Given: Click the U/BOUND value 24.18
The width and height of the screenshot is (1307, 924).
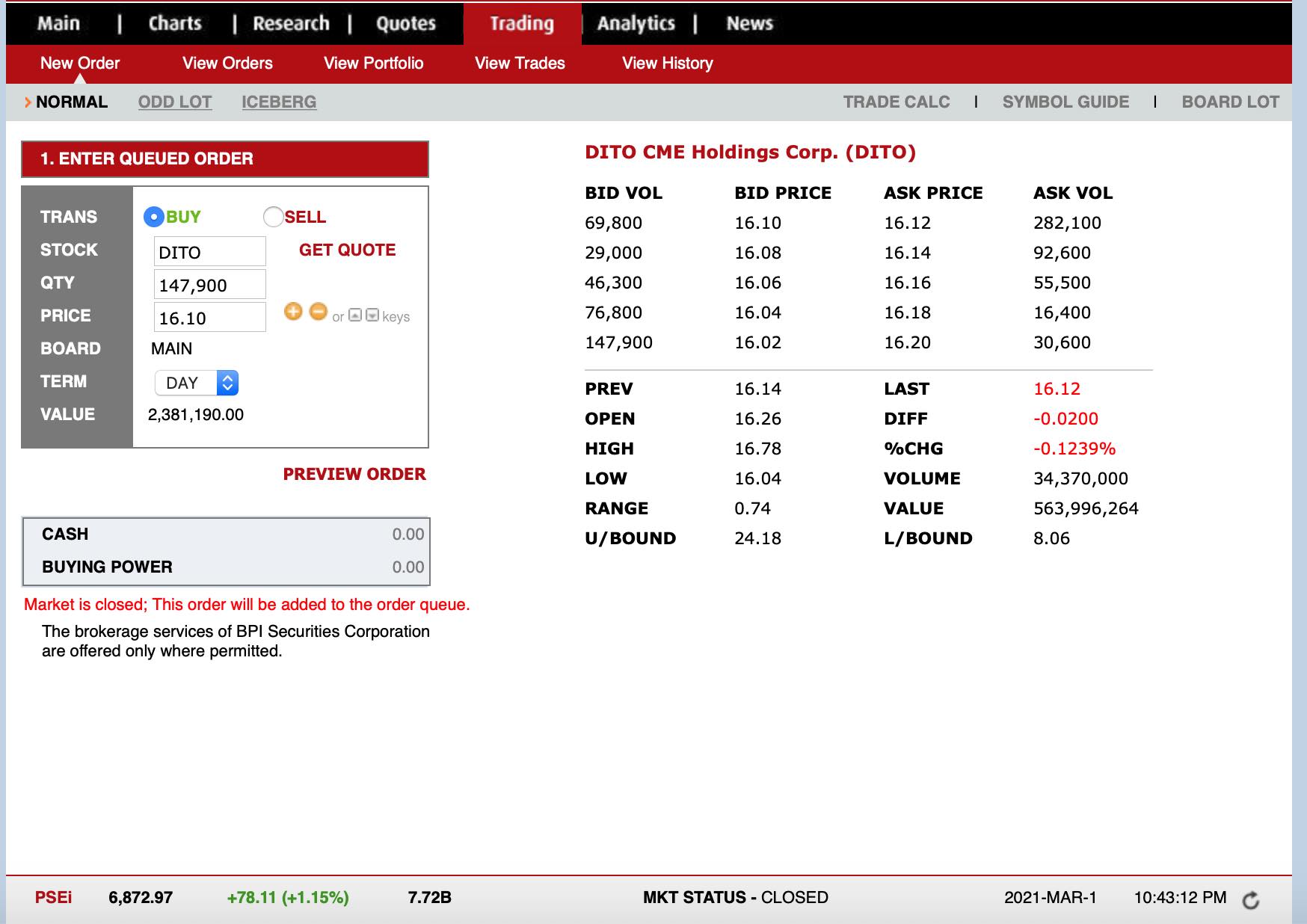Looking at the screenshot, I should [x=757, y=538].
